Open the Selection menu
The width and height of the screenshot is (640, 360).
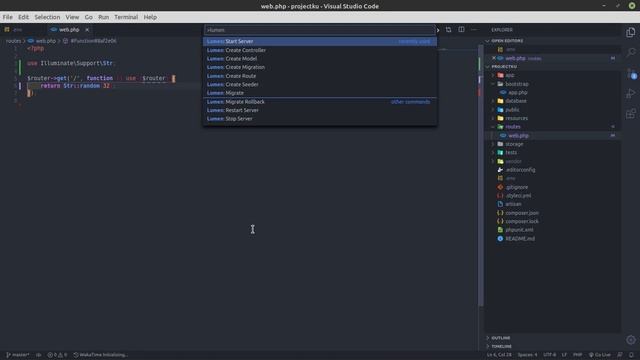(x=47, y=17)
